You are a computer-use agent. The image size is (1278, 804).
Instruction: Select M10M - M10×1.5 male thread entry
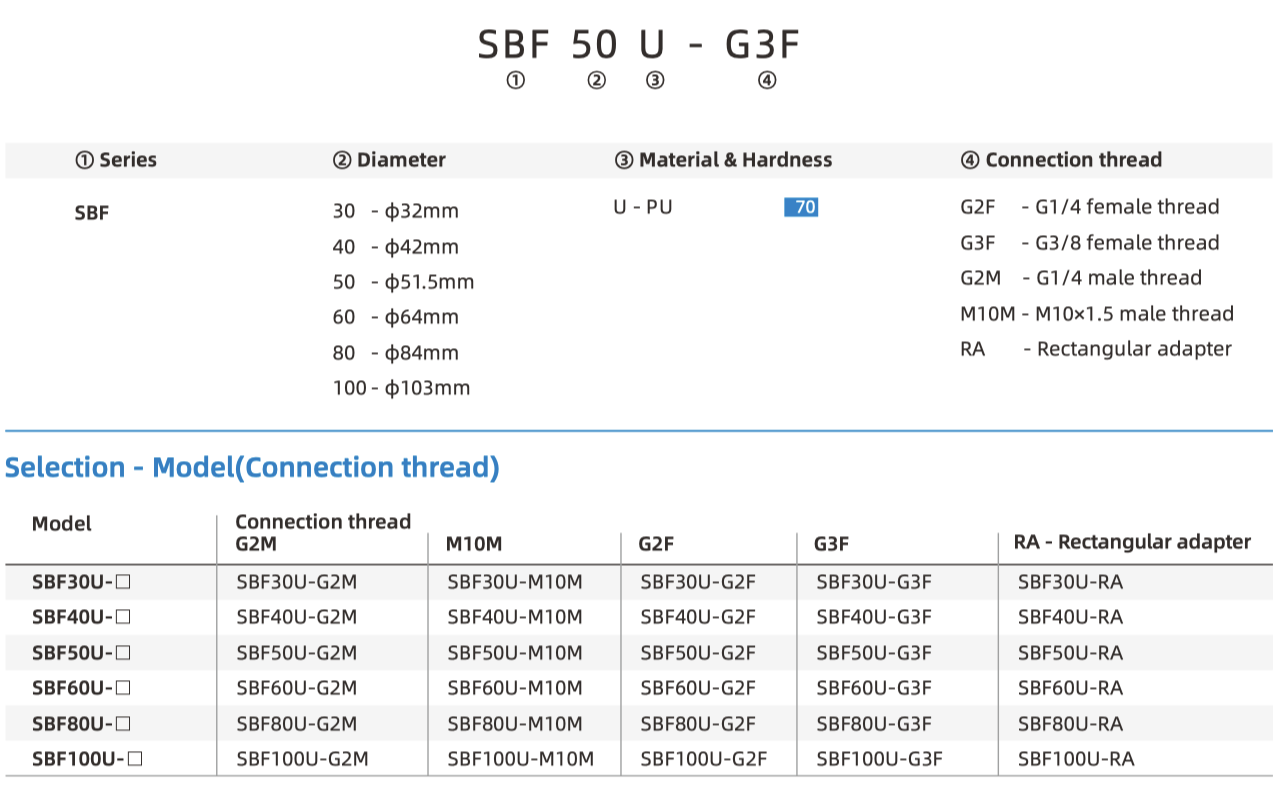point(1097,314)
